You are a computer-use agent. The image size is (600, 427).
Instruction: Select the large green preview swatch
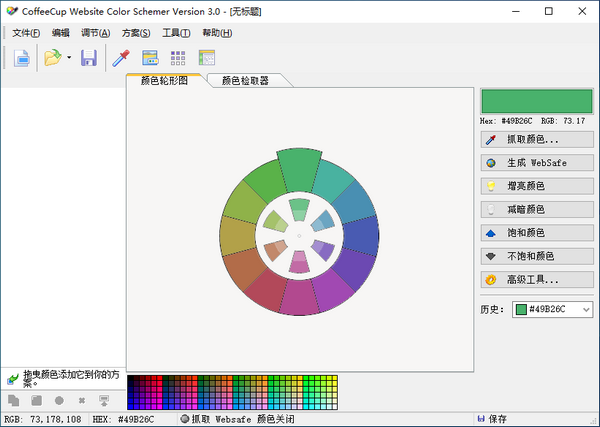pos(538,101)
